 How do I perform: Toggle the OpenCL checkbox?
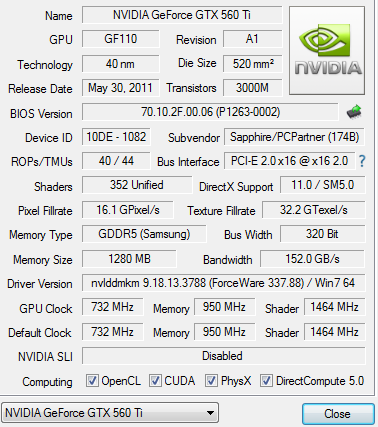(x=92, y=380)
